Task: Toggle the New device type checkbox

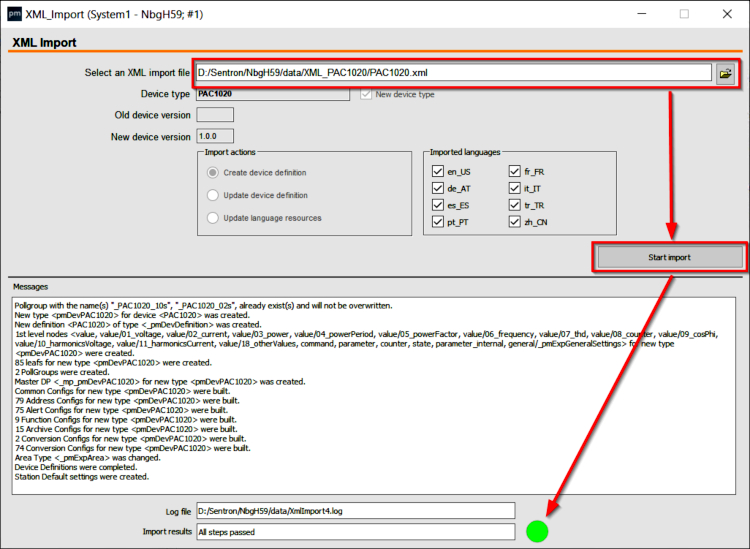Action: (x=366, y=94)
